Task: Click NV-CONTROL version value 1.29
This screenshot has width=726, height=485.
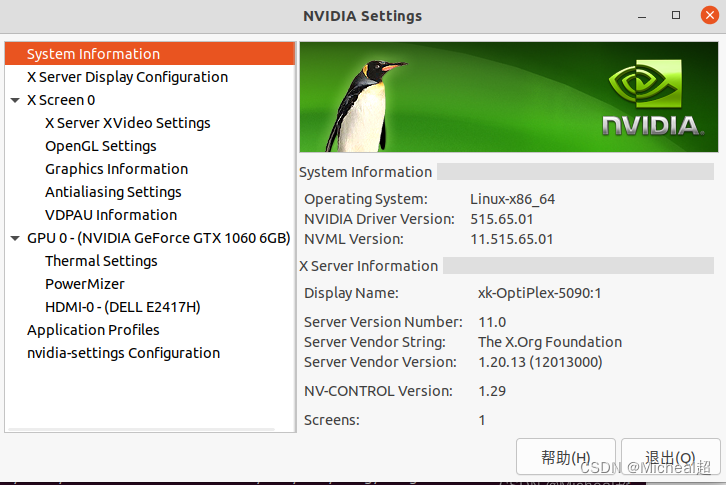Action: pyautogui.click(x=492, y=391)
